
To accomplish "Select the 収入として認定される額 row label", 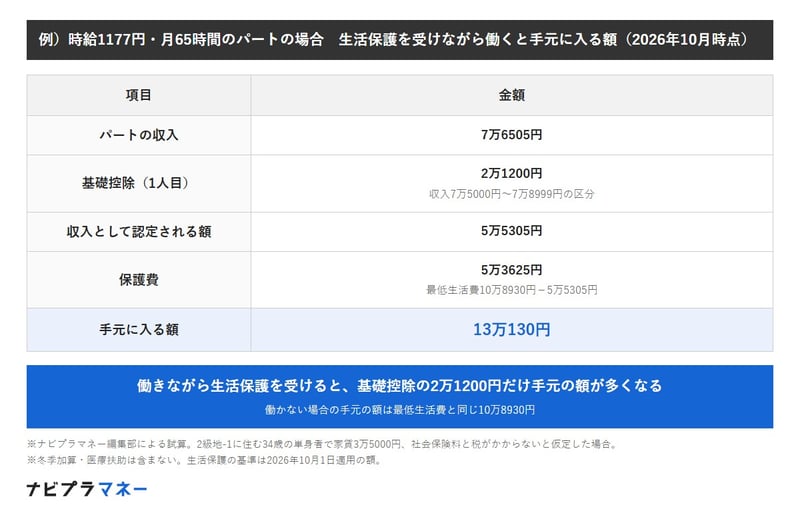I will pyautogui.click(x=138, y=232).
